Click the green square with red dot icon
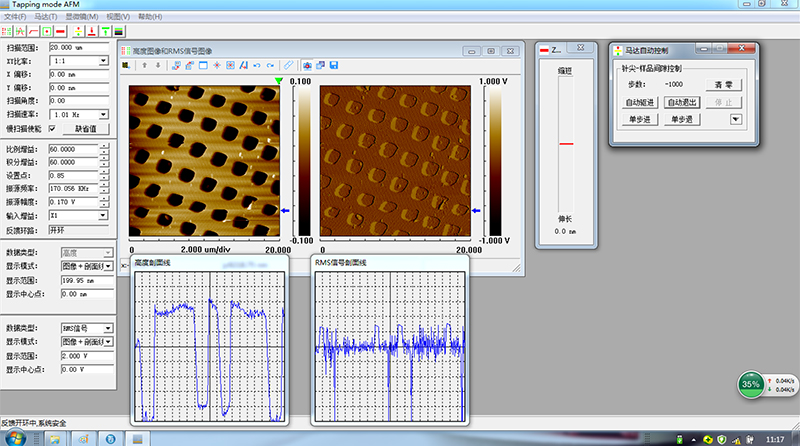The image size is (800, 446). [x=47, y=30]
